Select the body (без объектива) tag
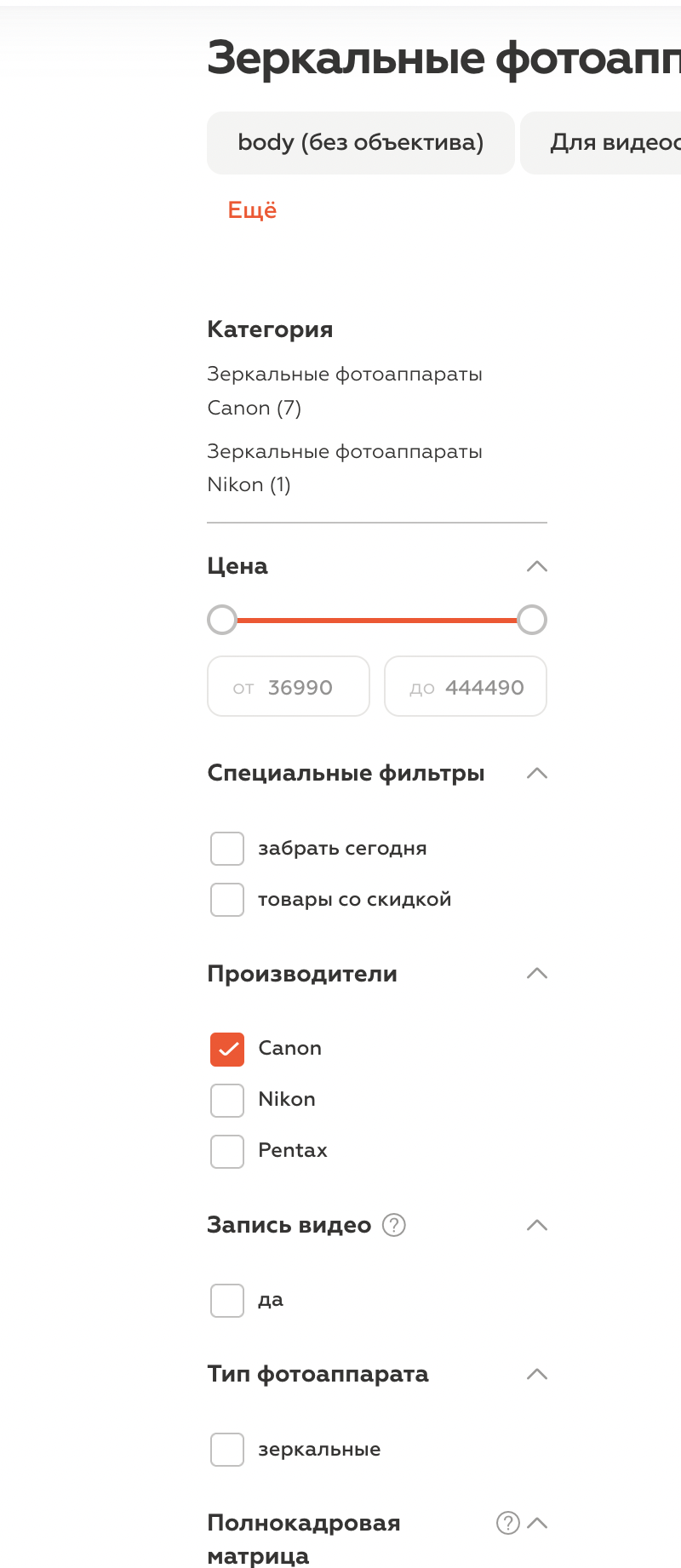This screenshot has width=681, height=1568. pyautogui.click(x=360, y=143)
